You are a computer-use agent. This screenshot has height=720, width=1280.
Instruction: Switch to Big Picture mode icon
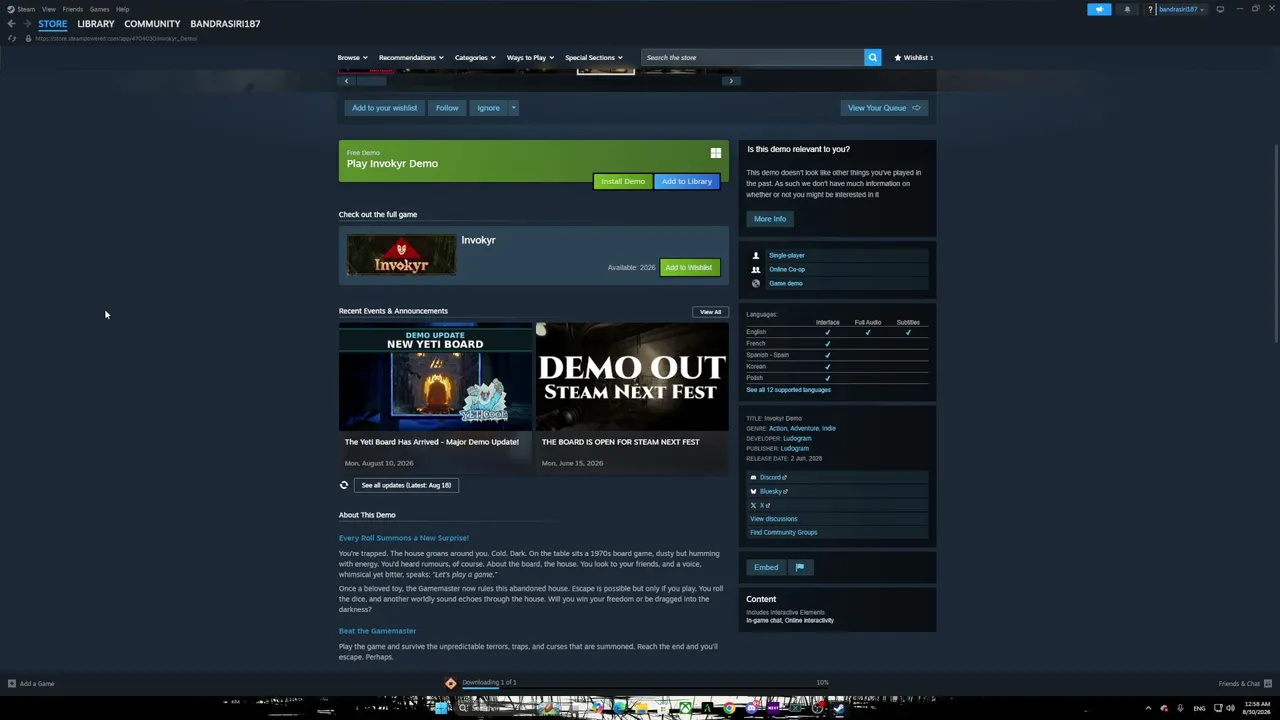click(x=1220, y=9)
